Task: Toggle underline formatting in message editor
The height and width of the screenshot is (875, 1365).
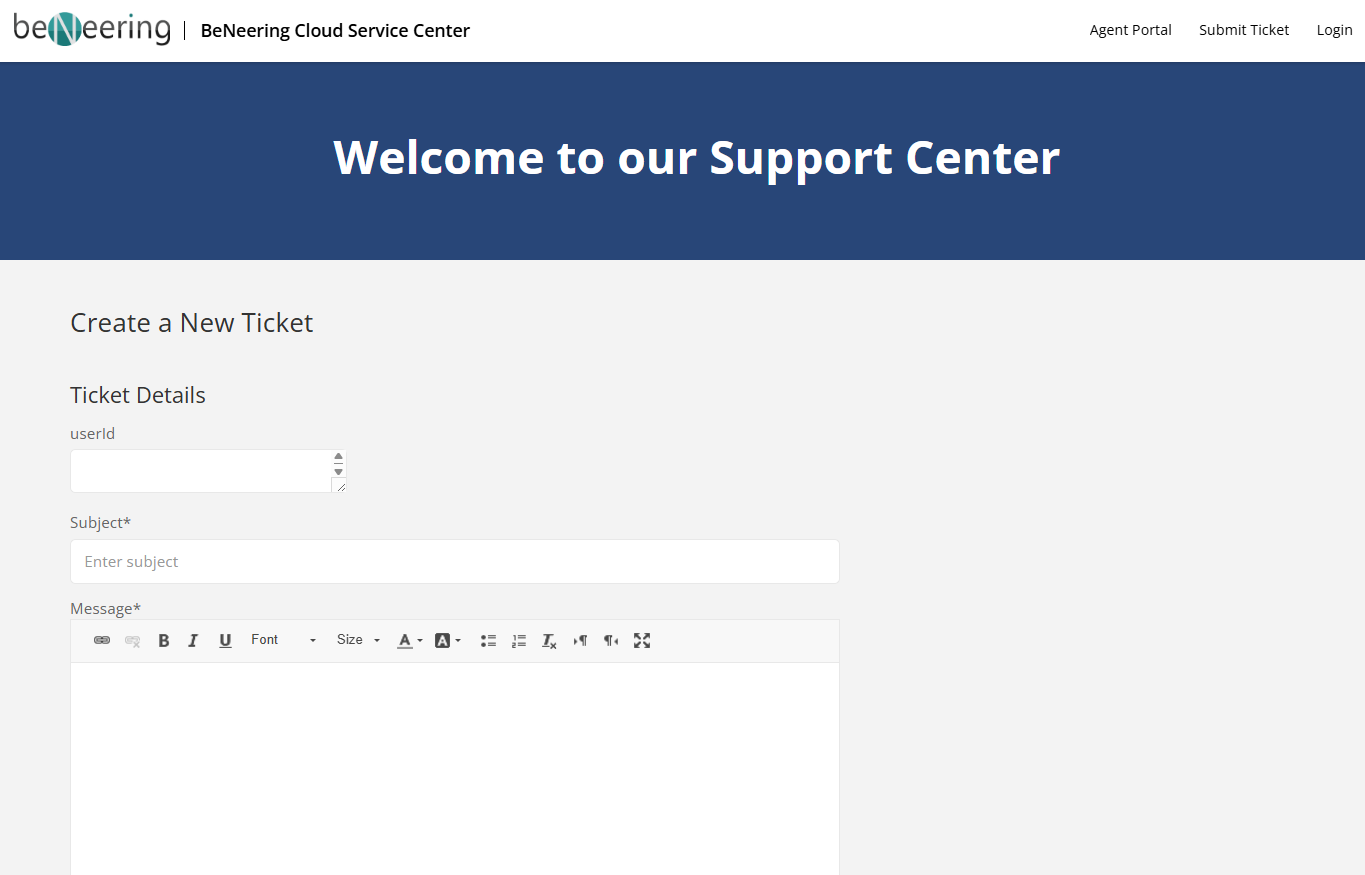Action: [225, 641]
